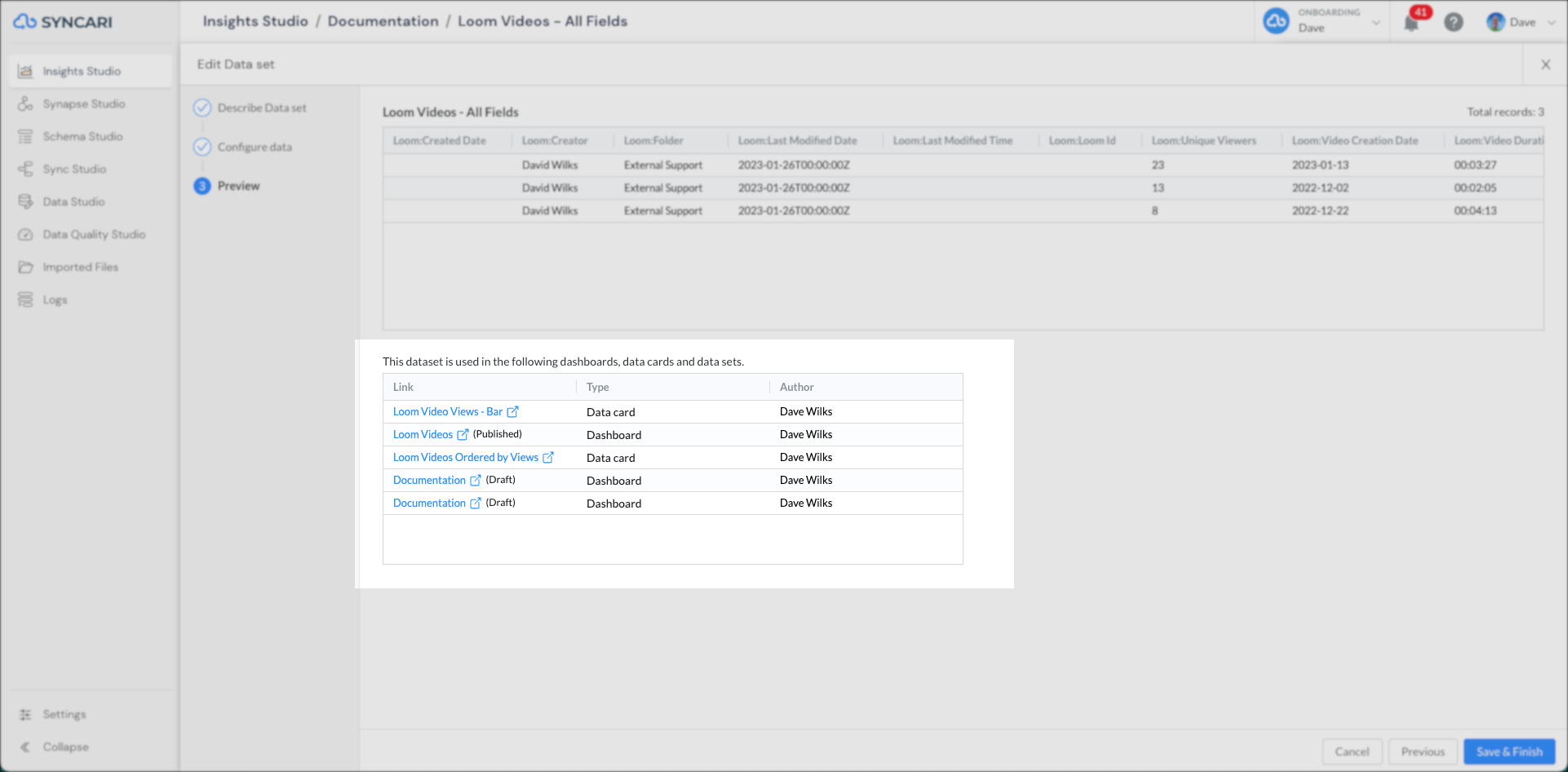Select unique viewers value 23
The height and width of the screenshot is (772, 1568).
pos(1158,165)
